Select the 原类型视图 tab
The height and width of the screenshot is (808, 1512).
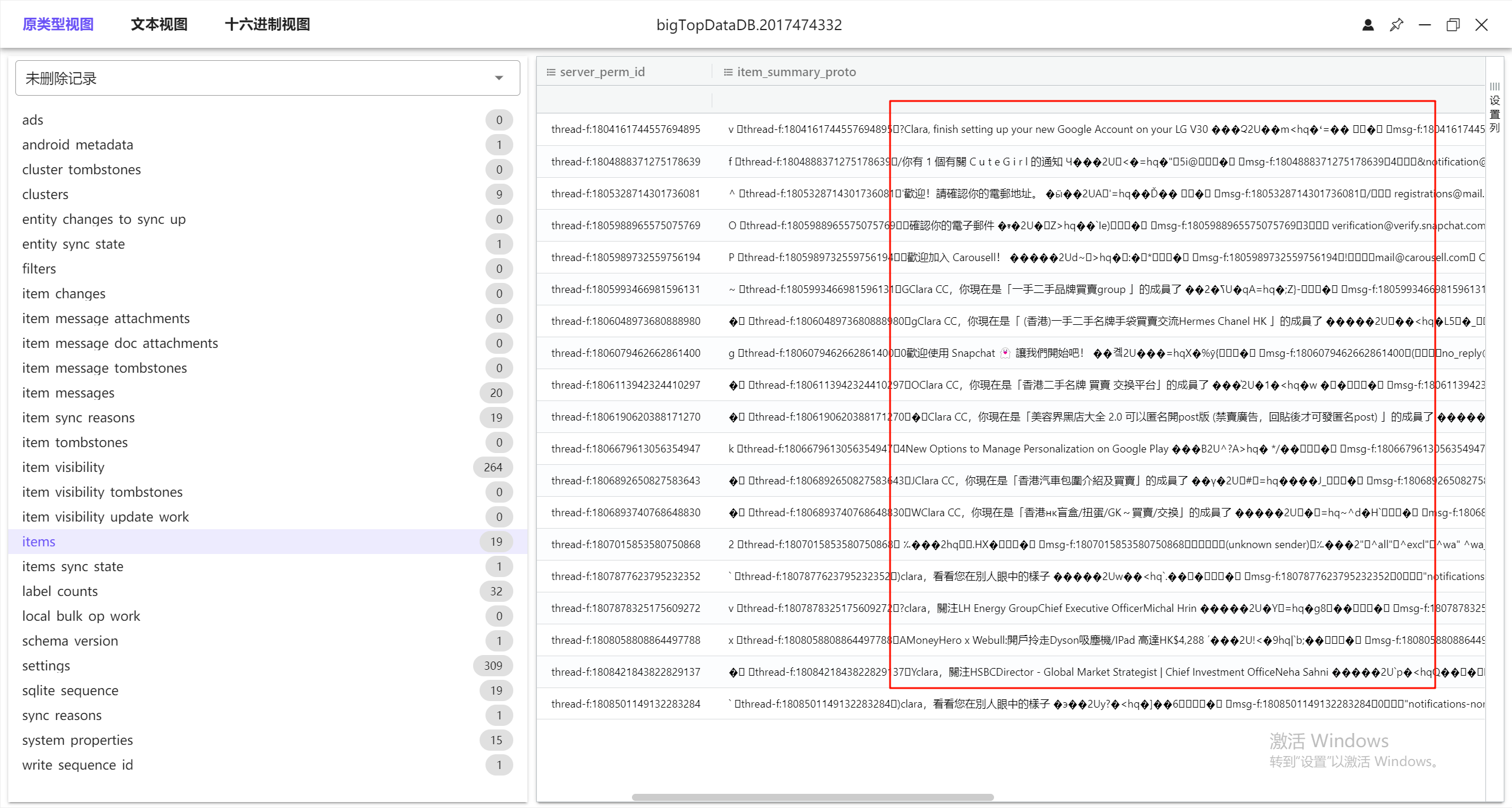(58, 24)
